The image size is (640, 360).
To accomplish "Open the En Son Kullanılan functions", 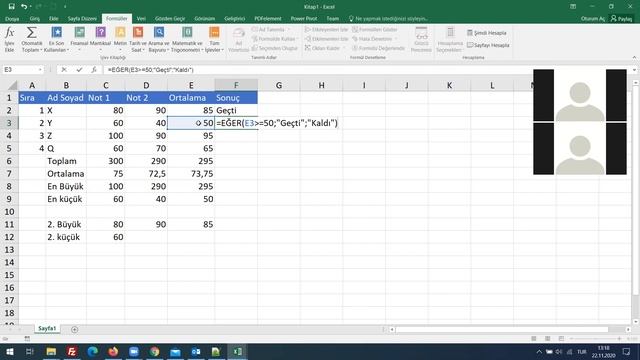I will [56, 40].
